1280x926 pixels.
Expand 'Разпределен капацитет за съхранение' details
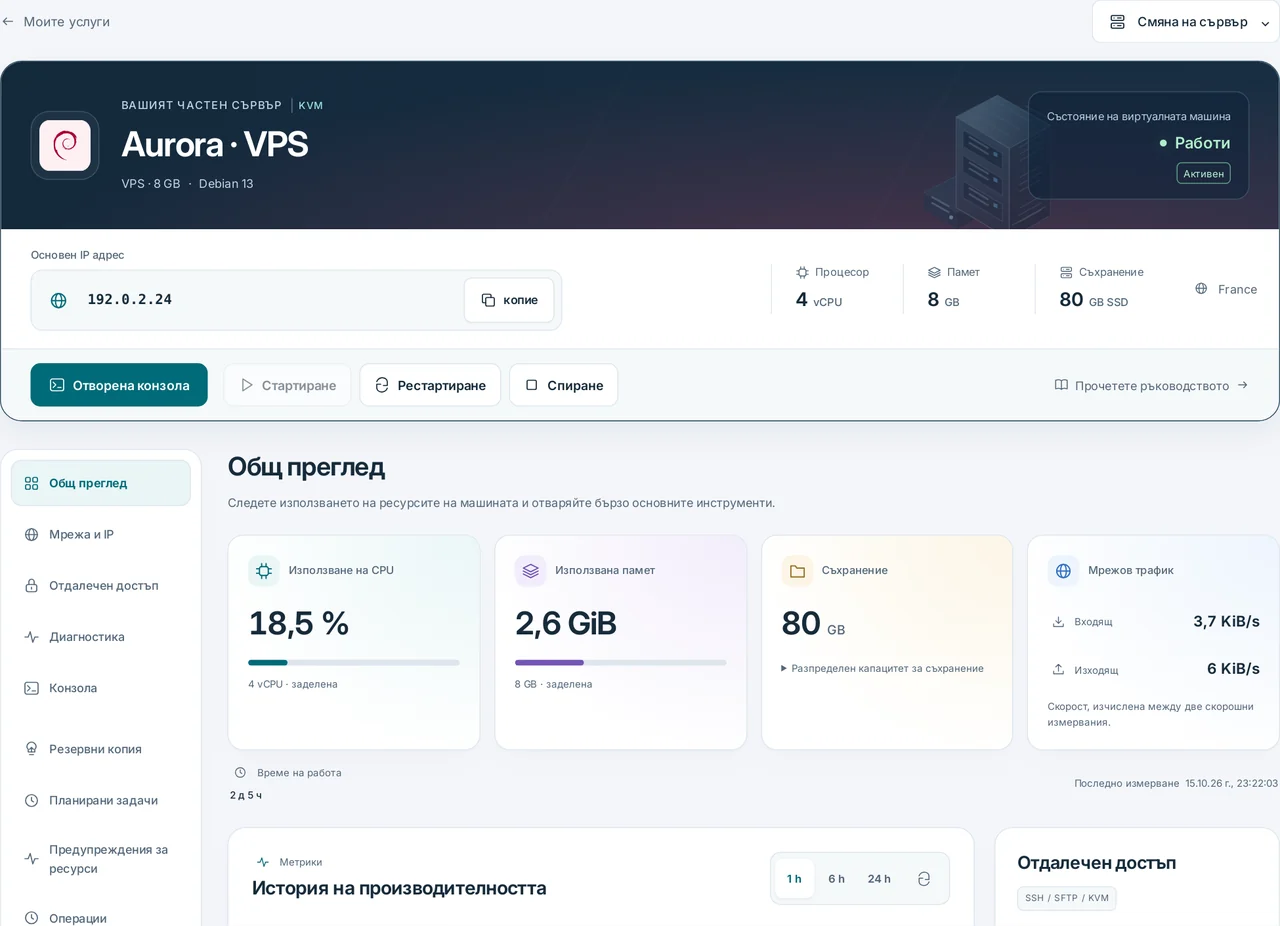click(x=882, y=669)
